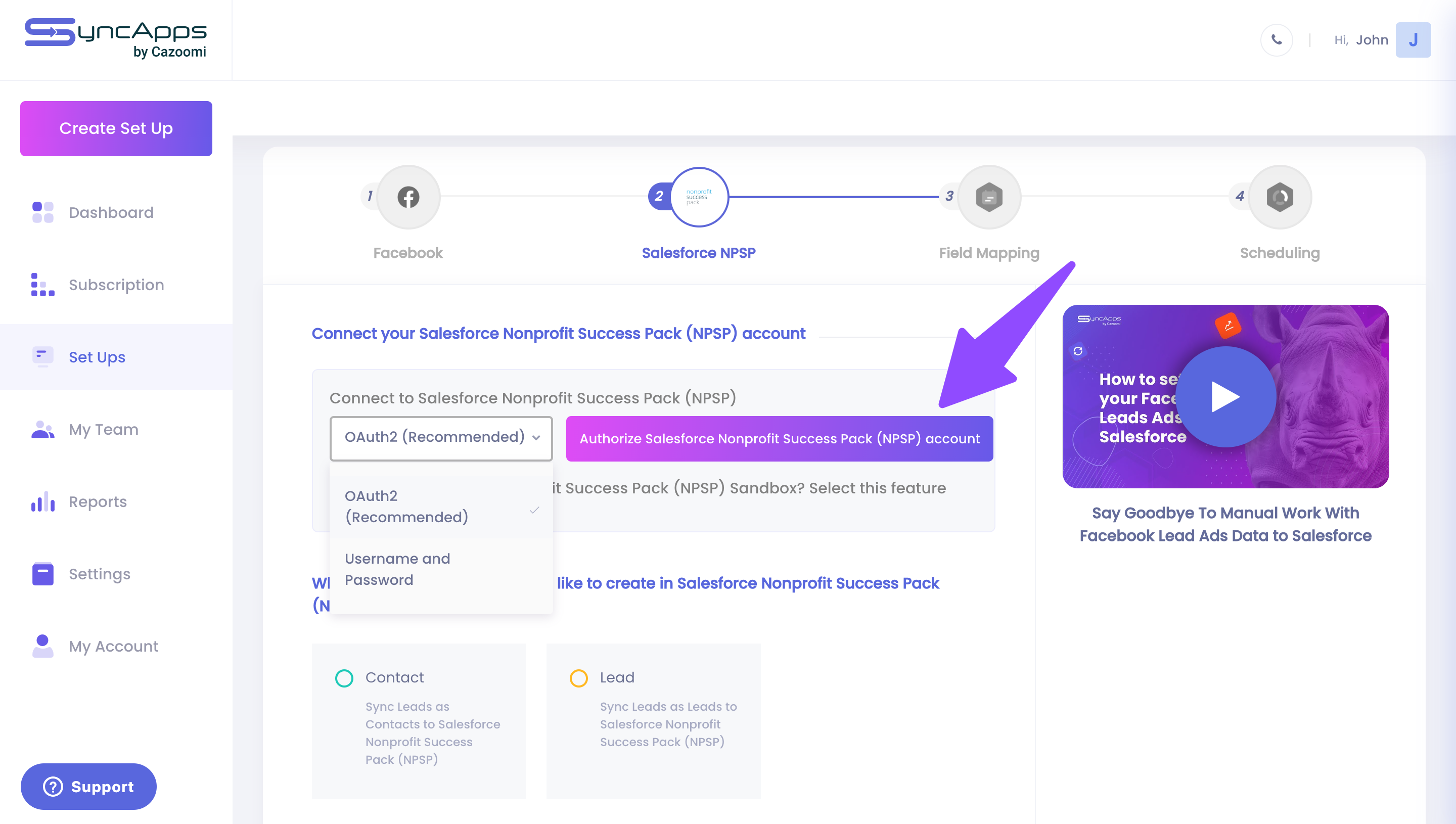Image resolution: width=1456 pixels, height=824 pixels.
Task: Click the Reports bar chart icon
Action: click(x=42, y=501)
